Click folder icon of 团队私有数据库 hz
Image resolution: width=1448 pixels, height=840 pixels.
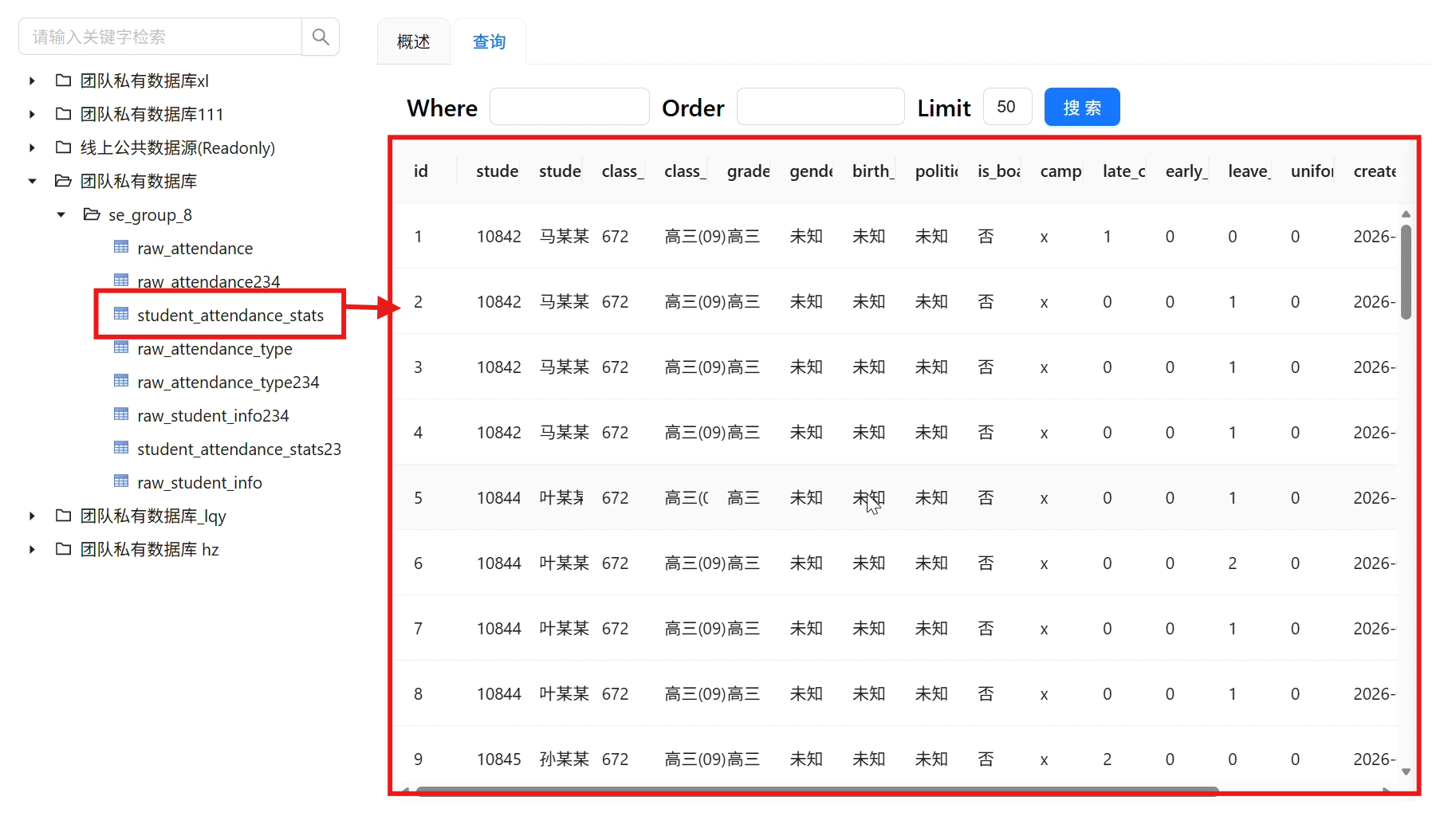click(x=64, y=549)
